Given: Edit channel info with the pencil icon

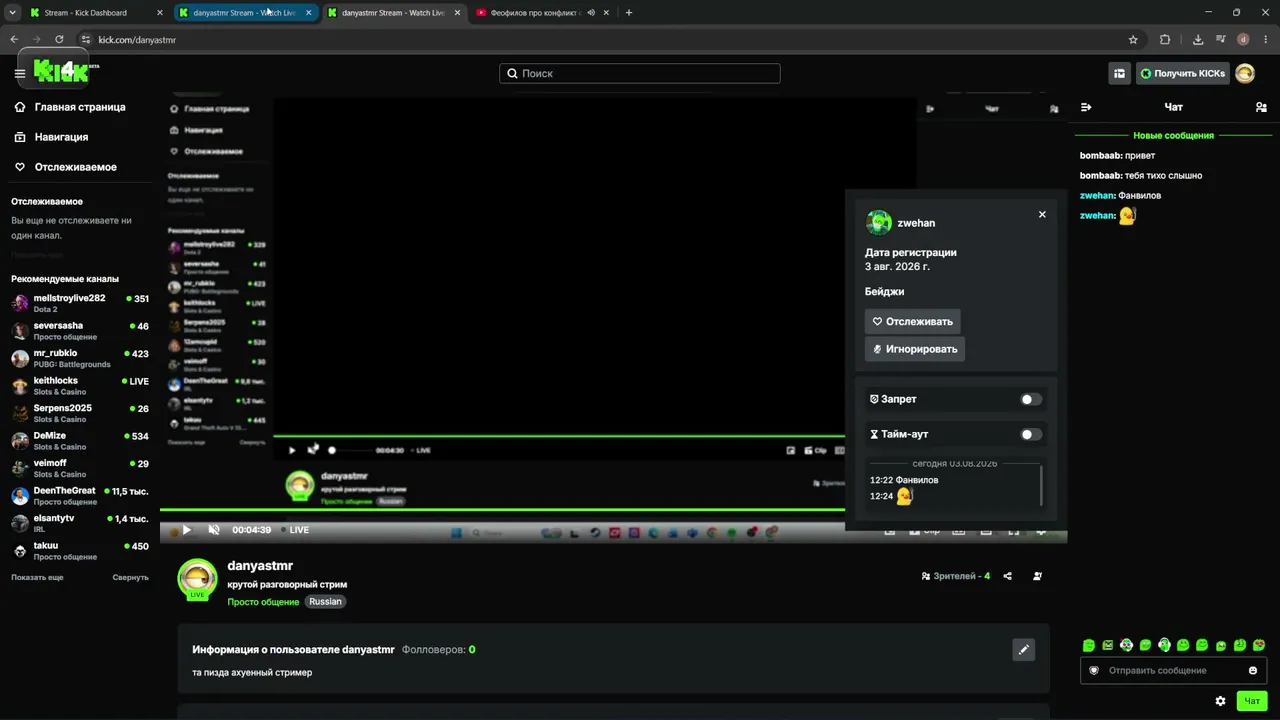Looking at the screenshot, I should [1024, 650].
